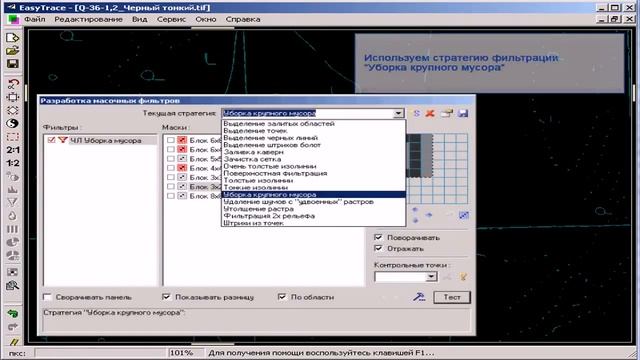This screenshot has width=640, height=360.
Task: Click the 2:1 zoom-in icon
Action: (x=13, y=150)
